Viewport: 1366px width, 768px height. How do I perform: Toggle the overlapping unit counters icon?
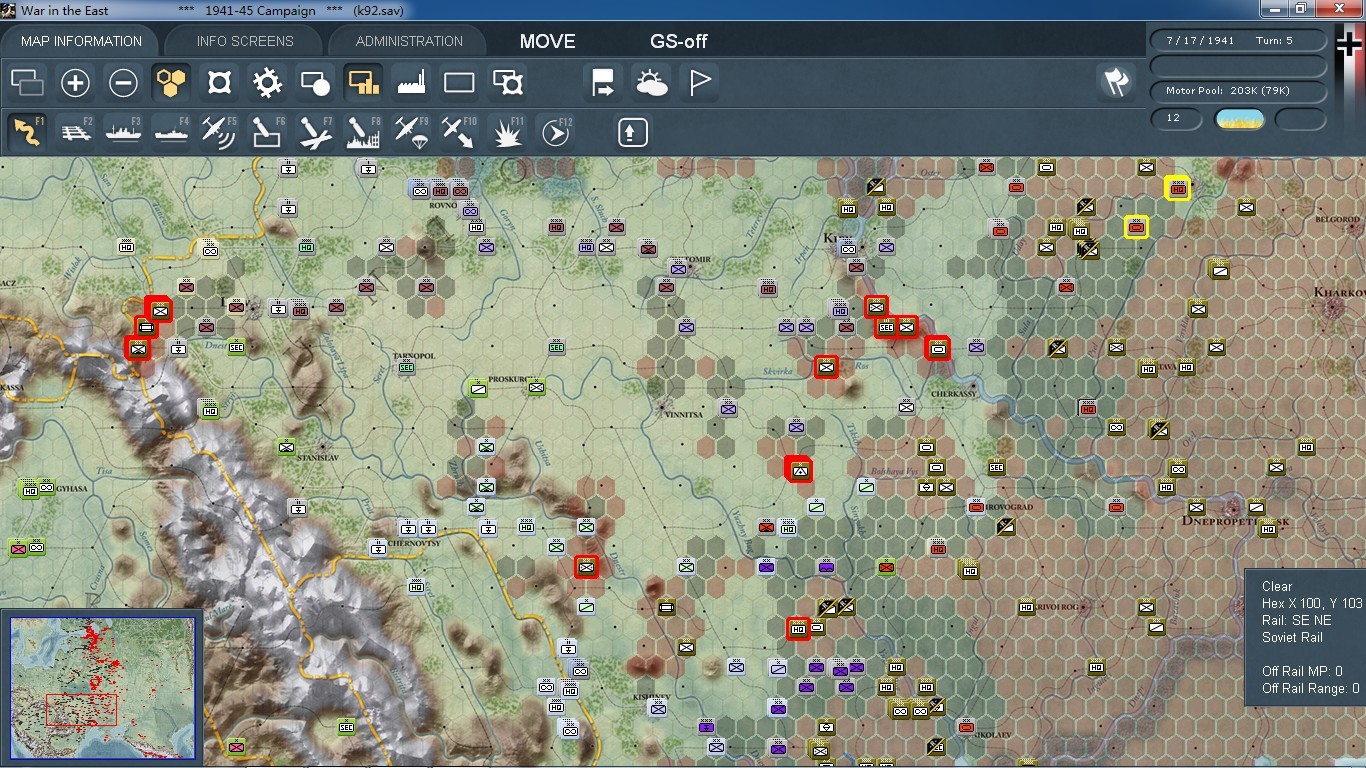(27, 83)
